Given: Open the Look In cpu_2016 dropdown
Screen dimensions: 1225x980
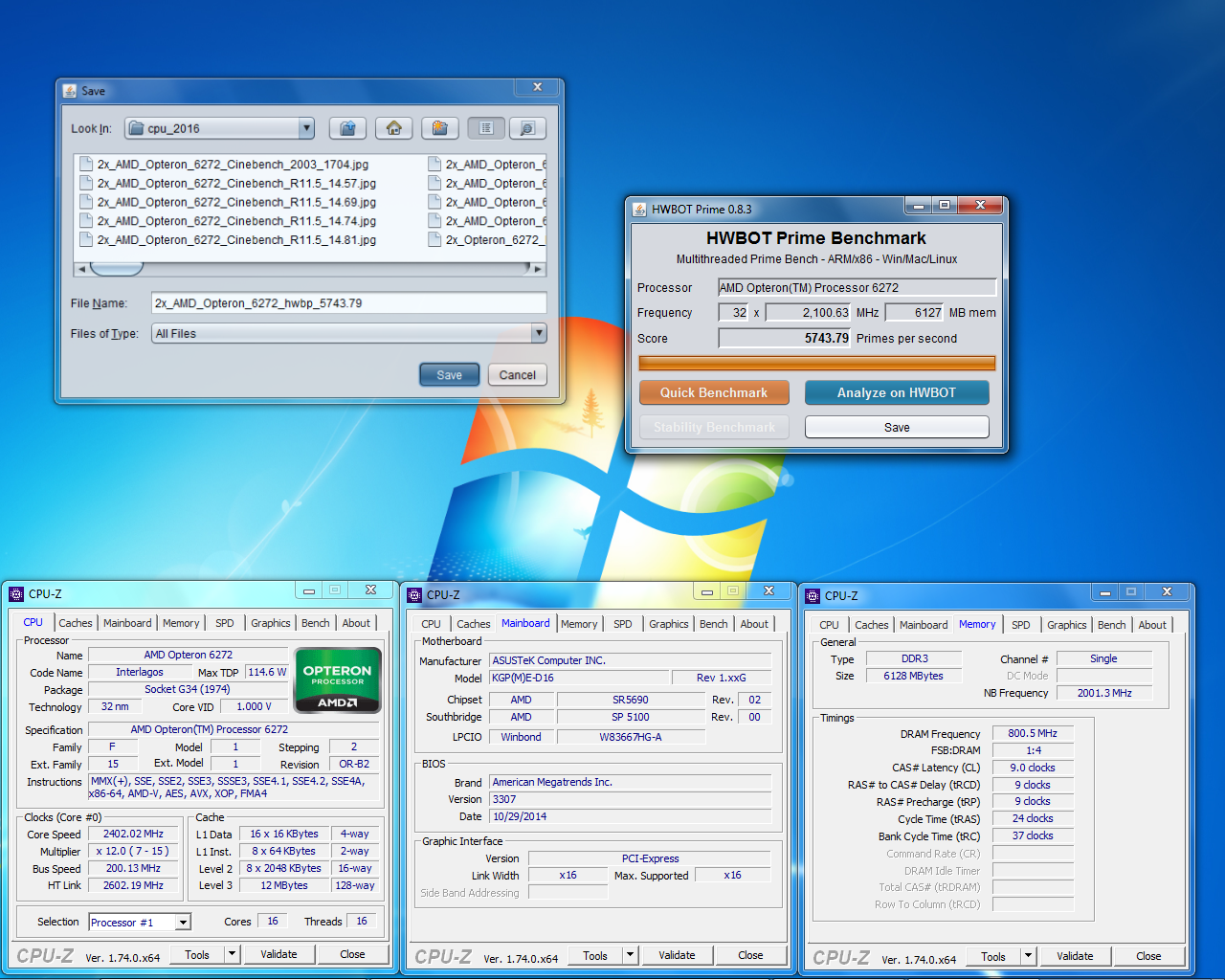Looking at the screenshot, I should coord(306,128).
